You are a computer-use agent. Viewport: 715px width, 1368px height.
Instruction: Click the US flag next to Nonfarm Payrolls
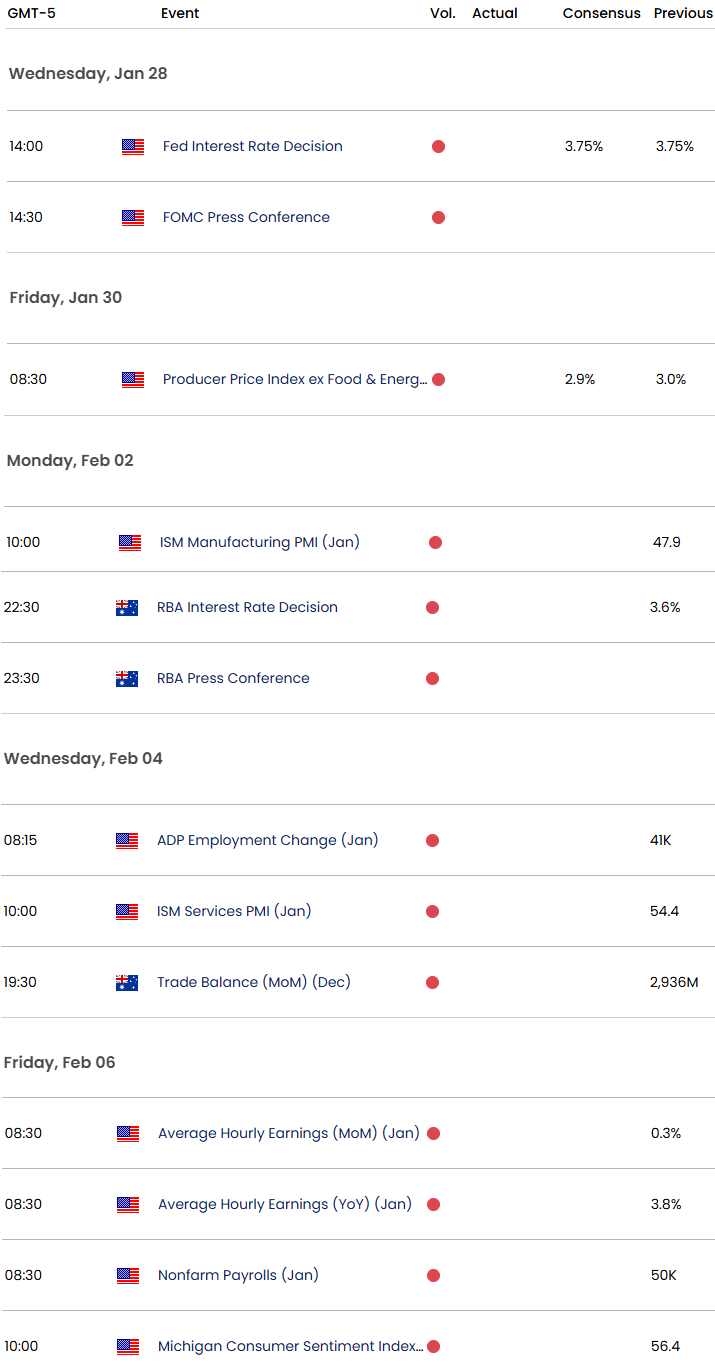pyautogui.click(x=128, y=1276)
